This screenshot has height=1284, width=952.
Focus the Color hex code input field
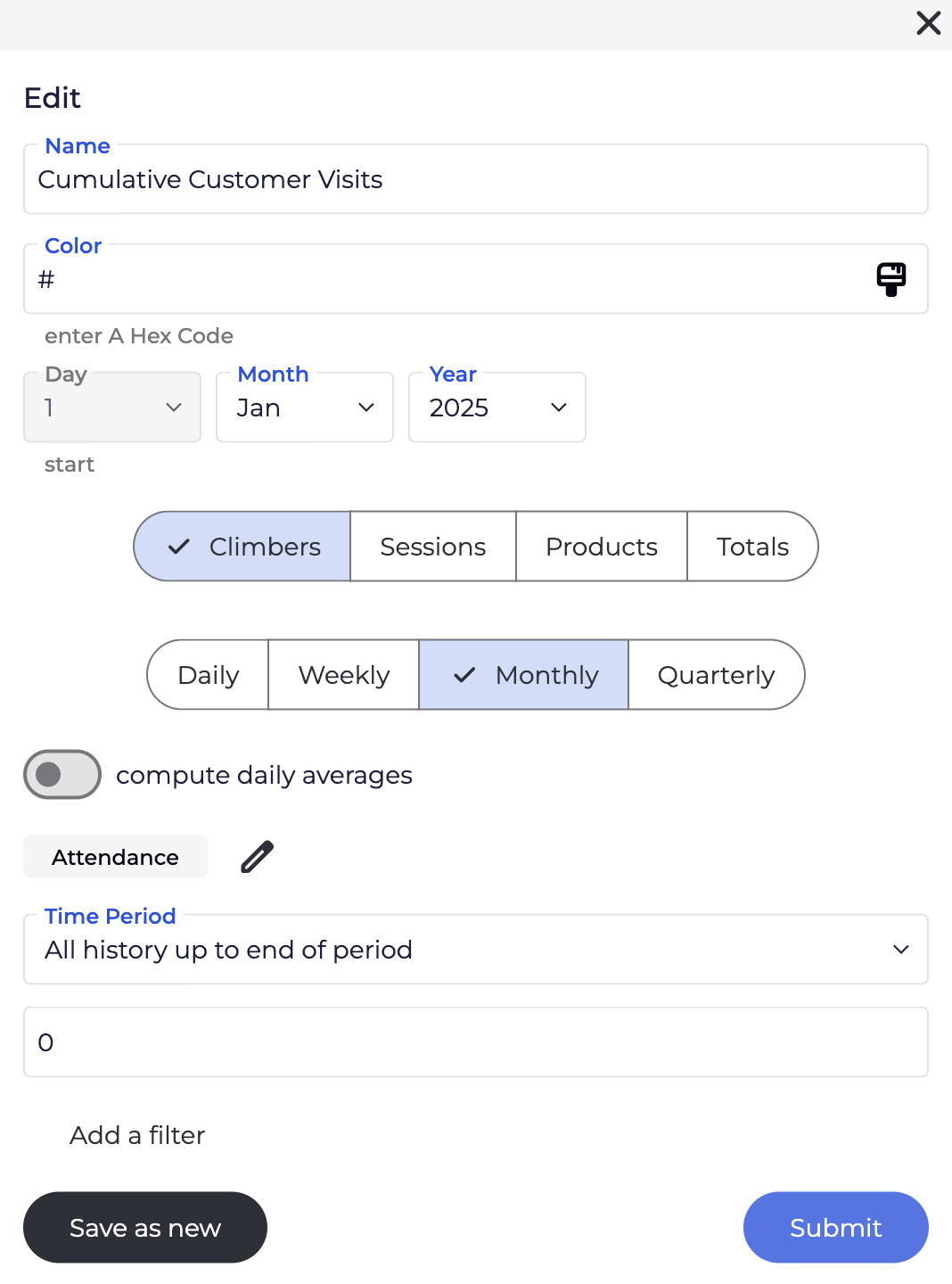446,279
